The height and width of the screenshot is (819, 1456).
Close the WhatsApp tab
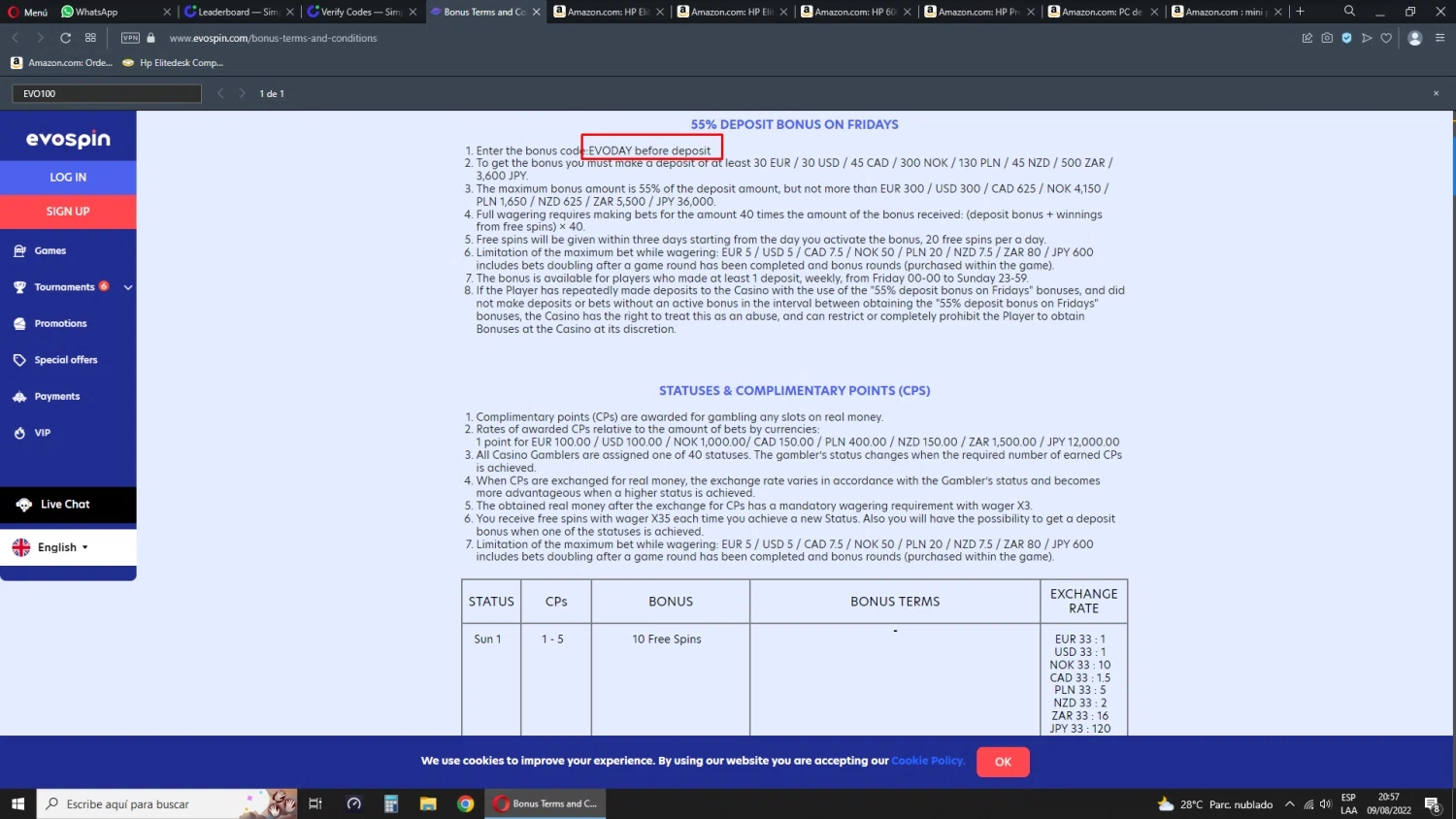point(167,12)
